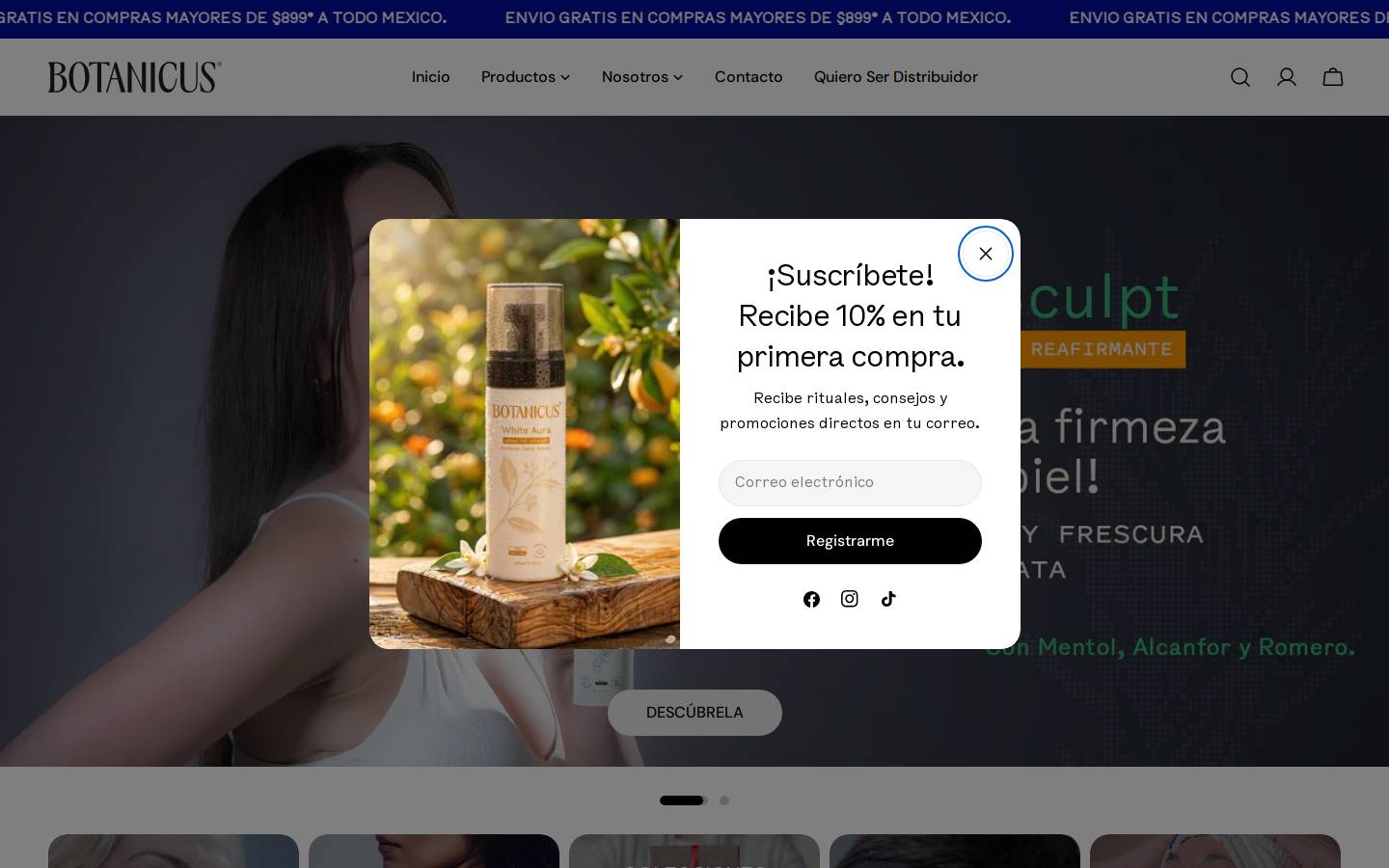Click the Botanicus logo
The image size is (1389, 868).
coord(135,77)
